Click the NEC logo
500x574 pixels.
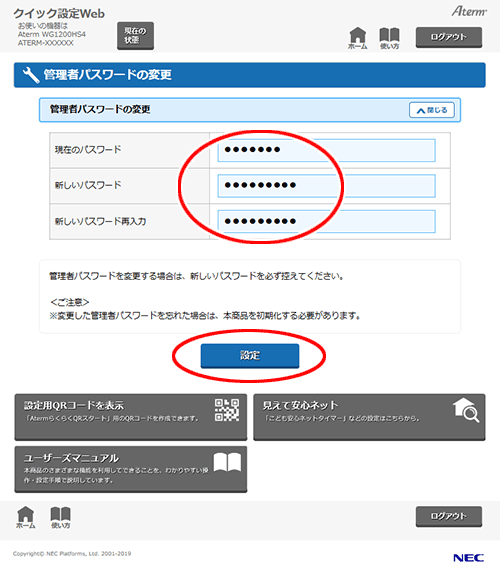[469, 558]
